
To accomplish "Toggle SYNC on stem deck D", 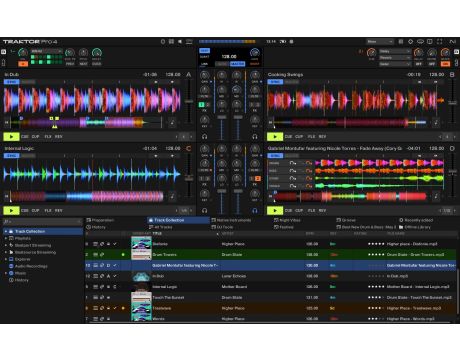I will tap(275, 156).
